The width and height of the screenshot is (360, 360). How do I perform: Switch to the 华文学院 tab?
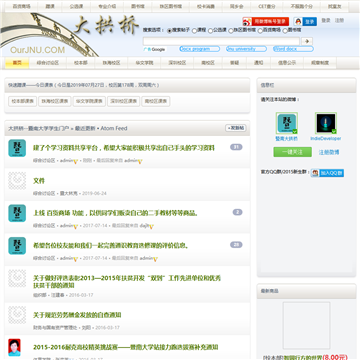pyautogui.click(x=144, y=63)
